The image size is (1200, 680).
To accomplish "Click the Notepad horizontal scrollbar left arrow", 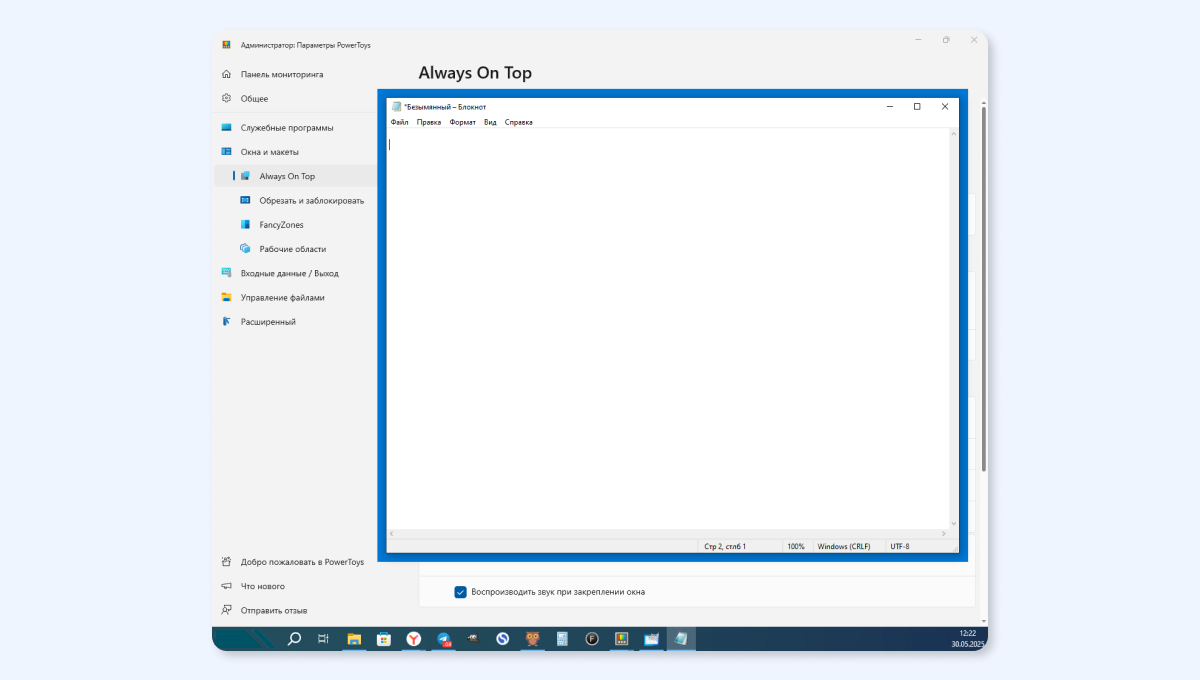I will (392, 533).
